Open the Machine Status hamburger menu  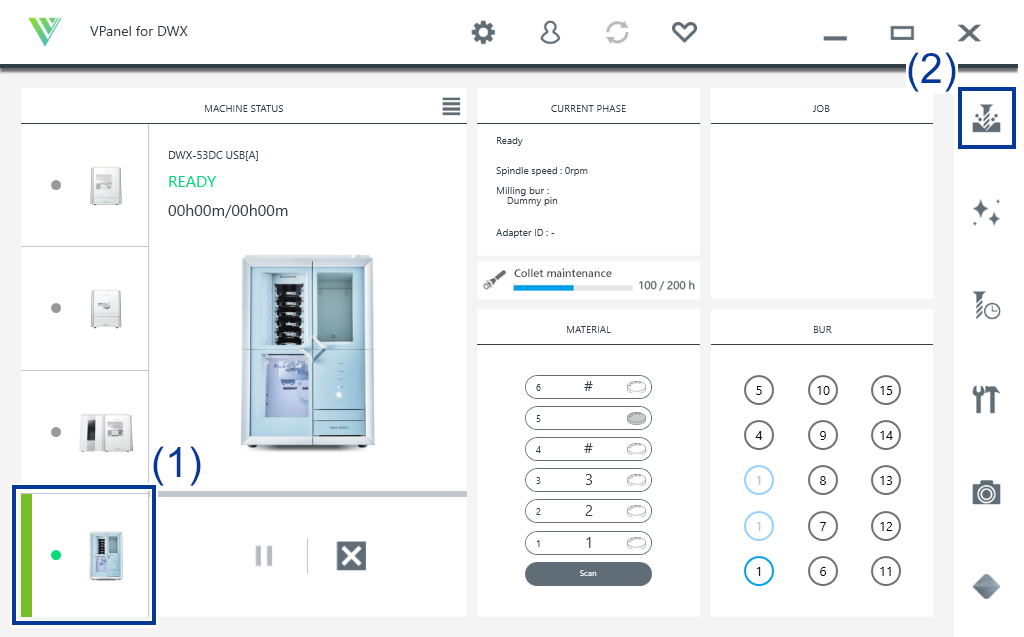click(x=451, y=106)
